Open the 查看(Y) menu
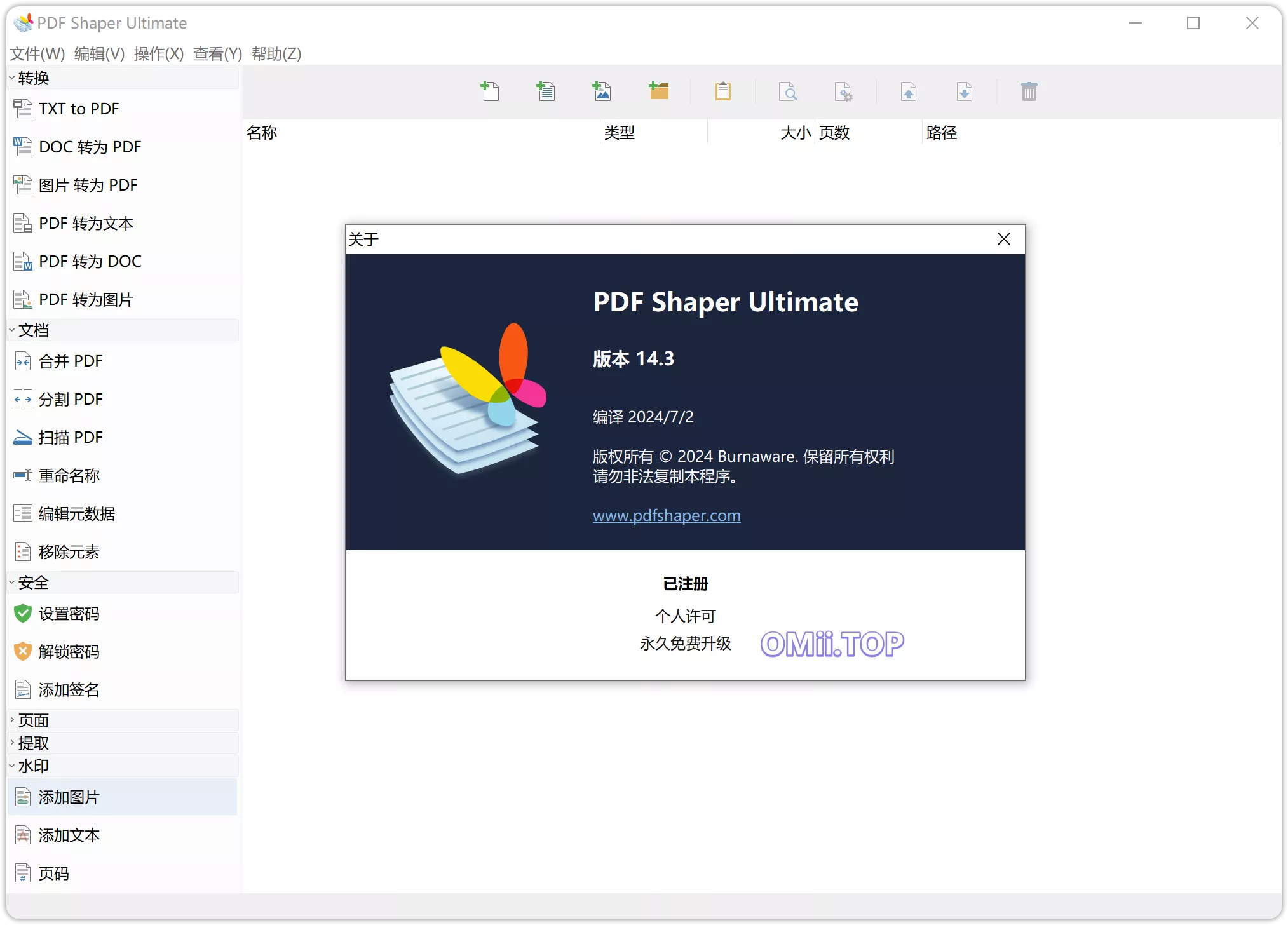This screenshot has width=1288, height=925. pyautogui.click(x=218, y=54)
